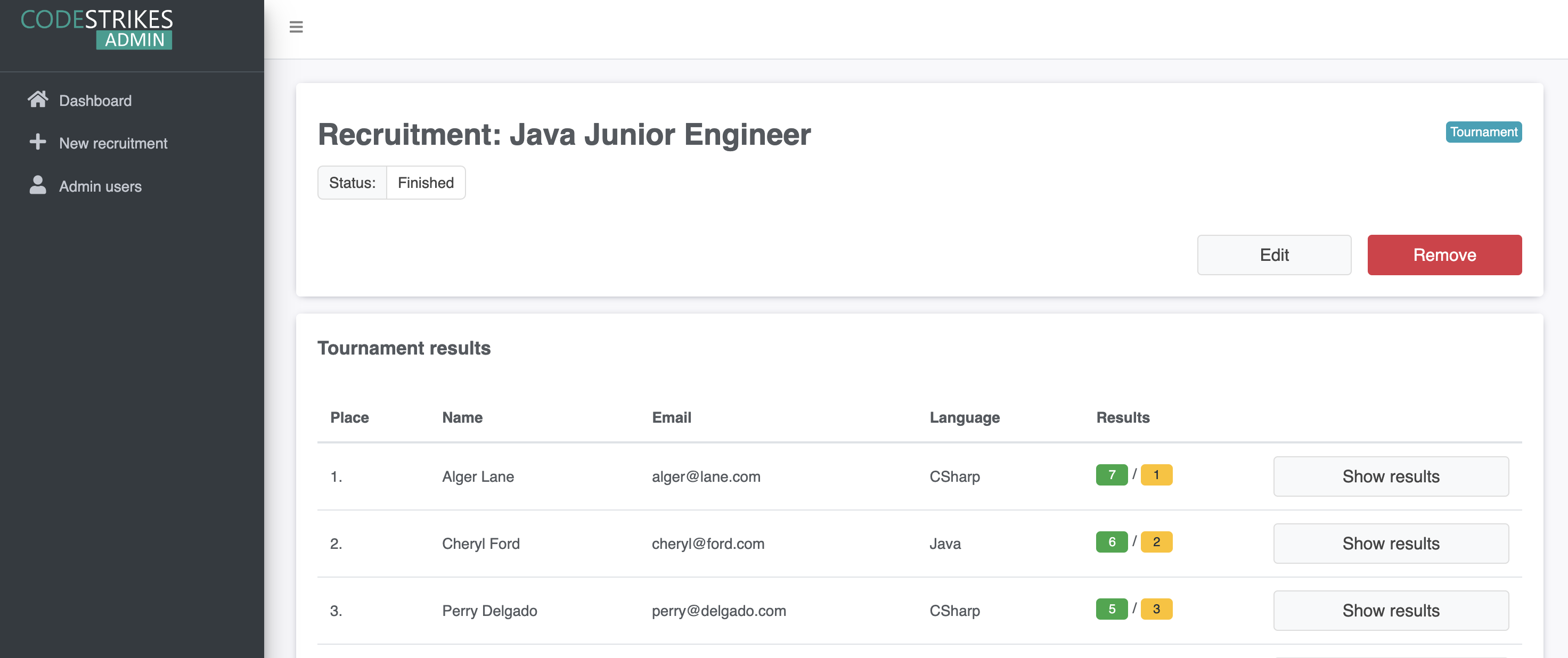Click the yellow 2 badge for Cheryl Ford
The width and height of the screenshot is (1568, 658).
click(1156, 541)
